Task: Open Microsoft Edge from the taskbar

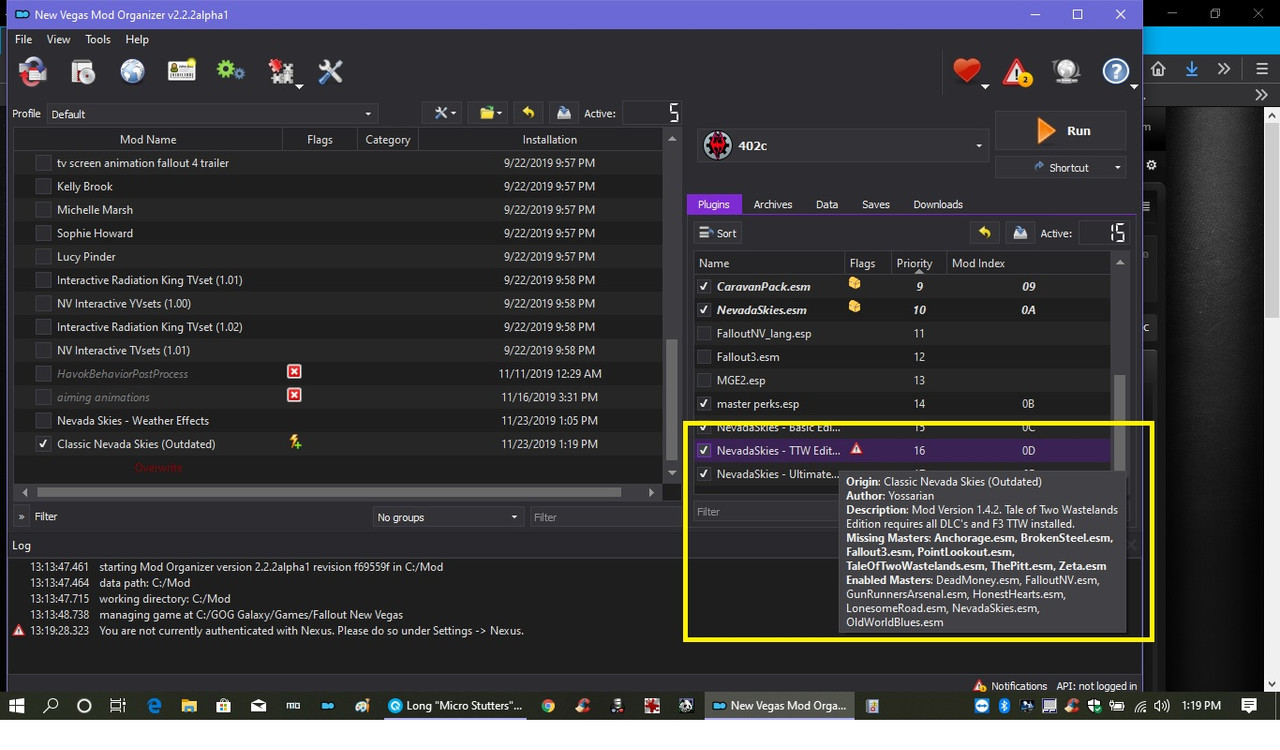Action: [154, 705]
